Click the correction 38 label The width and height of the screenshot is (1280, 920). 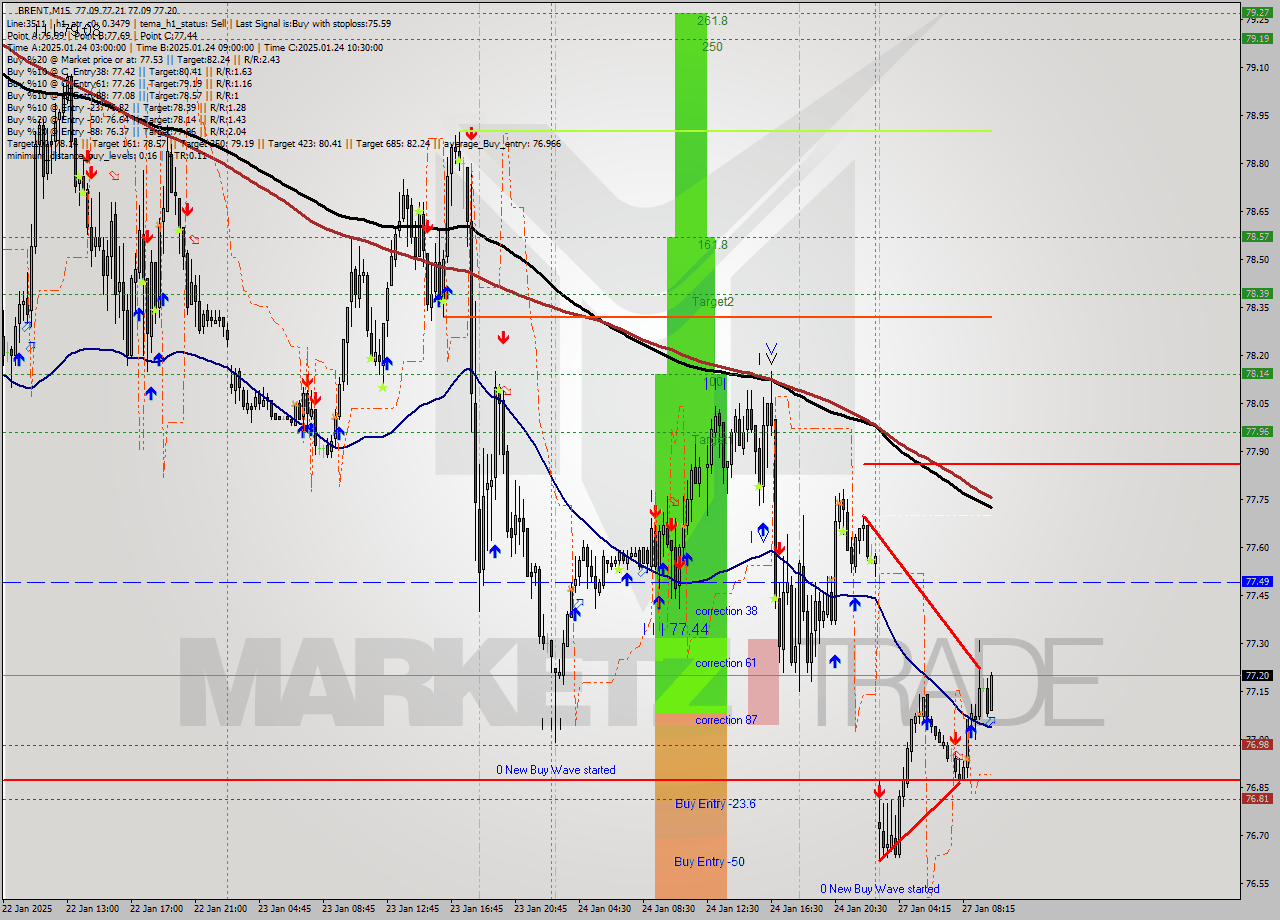[726, 611]
